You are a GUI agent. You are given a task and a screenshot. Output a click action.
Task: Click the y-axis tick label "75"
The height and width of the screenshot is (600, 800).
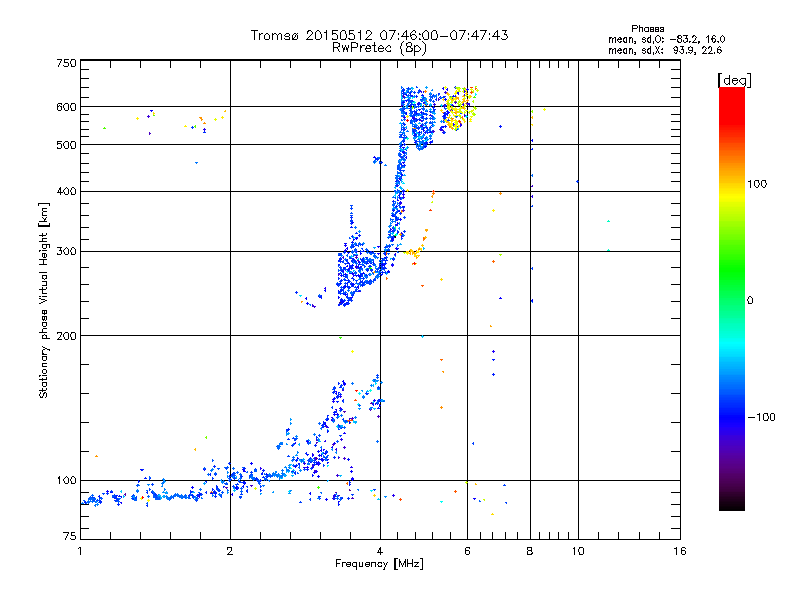tap(70, 536)
